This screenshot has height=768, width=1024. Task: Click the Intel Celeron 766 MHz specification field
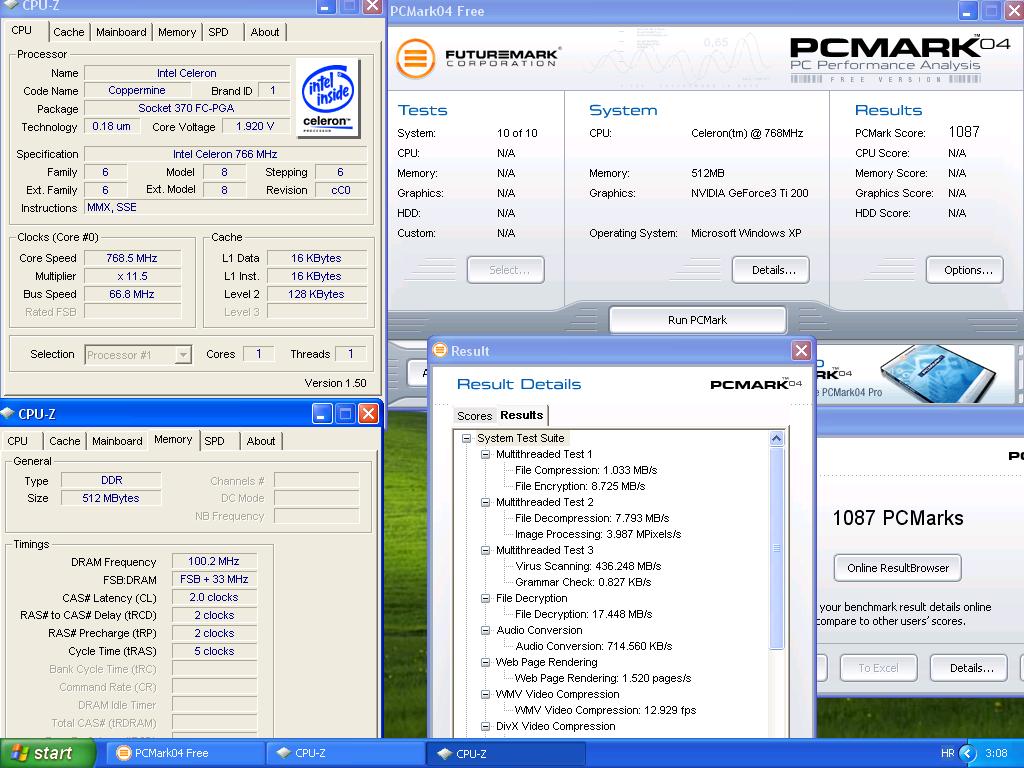(225, 154)
